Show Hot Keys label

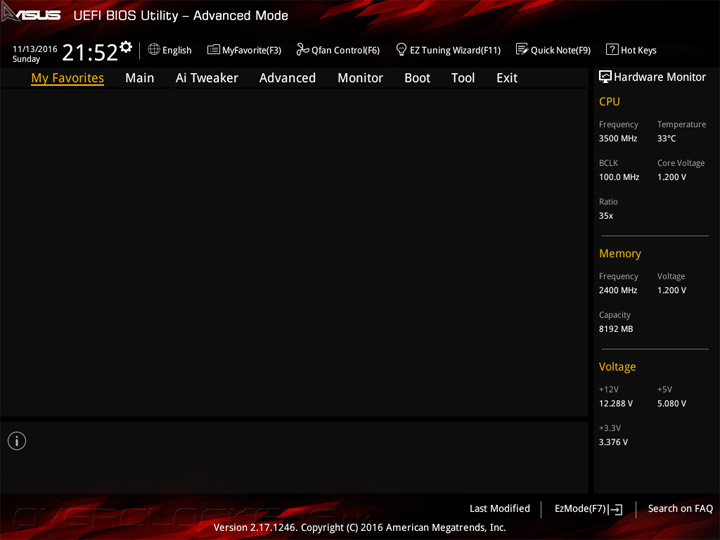tap(639, 50)
